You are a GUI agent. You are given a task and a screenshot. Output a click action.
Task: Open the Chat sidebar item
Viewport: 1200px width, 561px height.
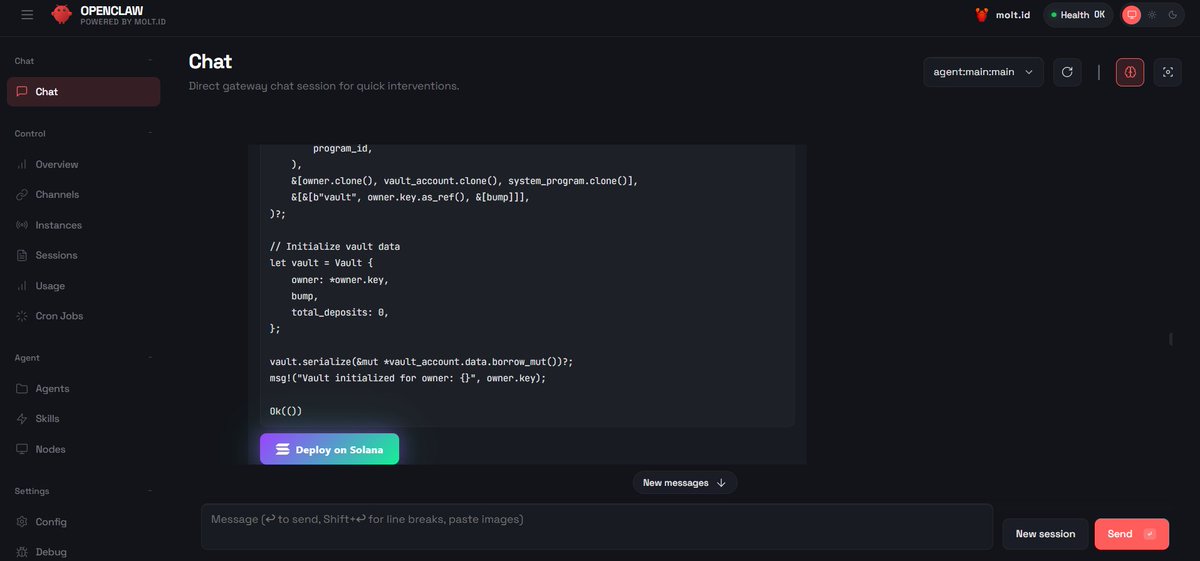click(x=83, y=92)
